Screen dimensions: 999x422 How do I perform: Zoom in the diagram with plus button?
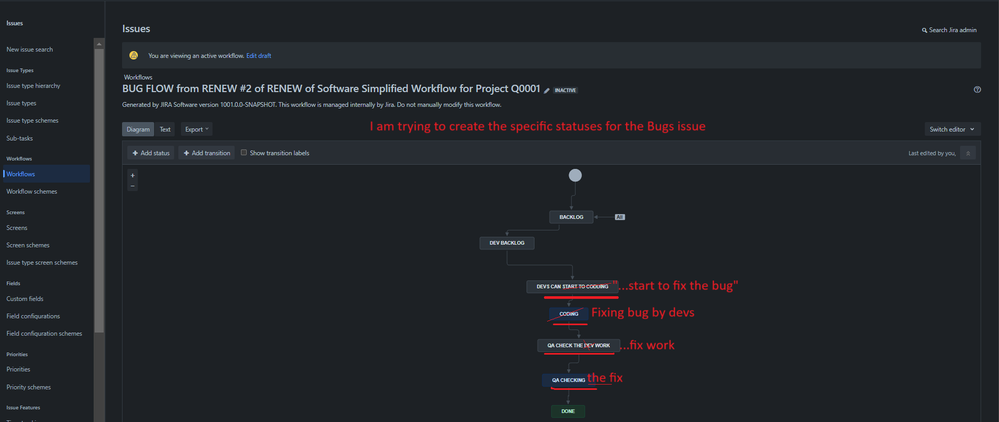pos(133,175)
